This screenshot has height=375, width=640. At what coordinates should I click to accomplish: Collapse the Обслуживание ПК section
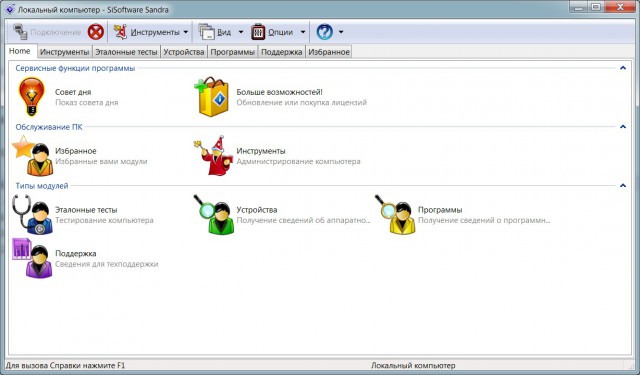coord(623,126)
